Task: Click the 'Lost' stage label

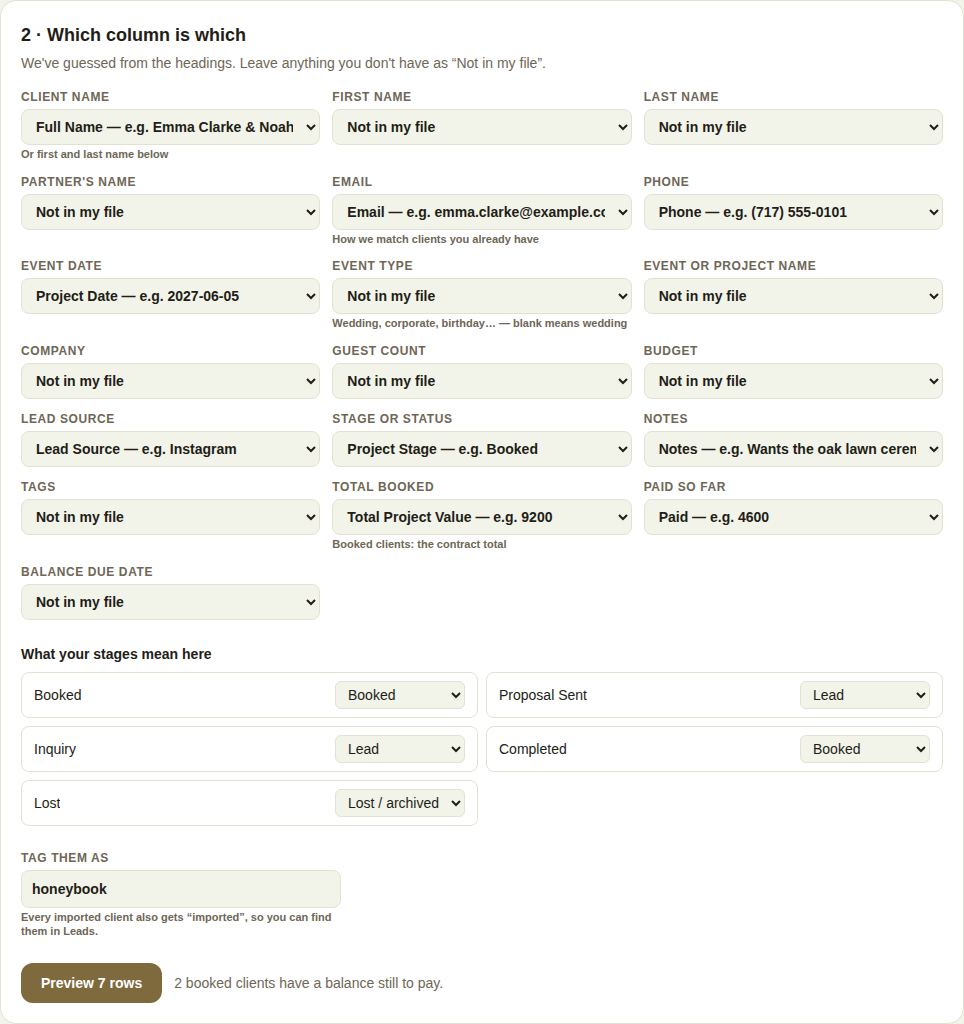Action: pos(47,803)
